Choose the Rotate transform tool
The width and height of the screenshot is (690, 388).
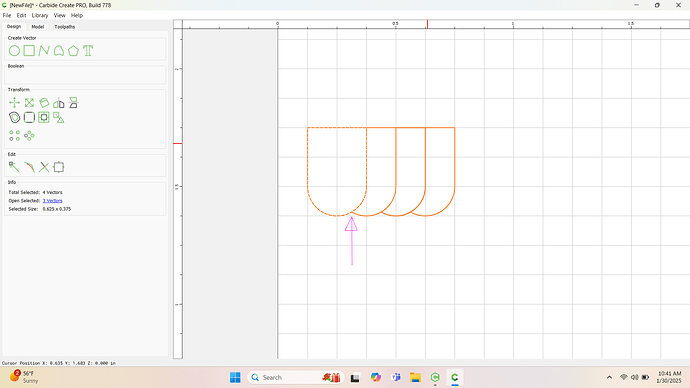[x=44, y=103]
